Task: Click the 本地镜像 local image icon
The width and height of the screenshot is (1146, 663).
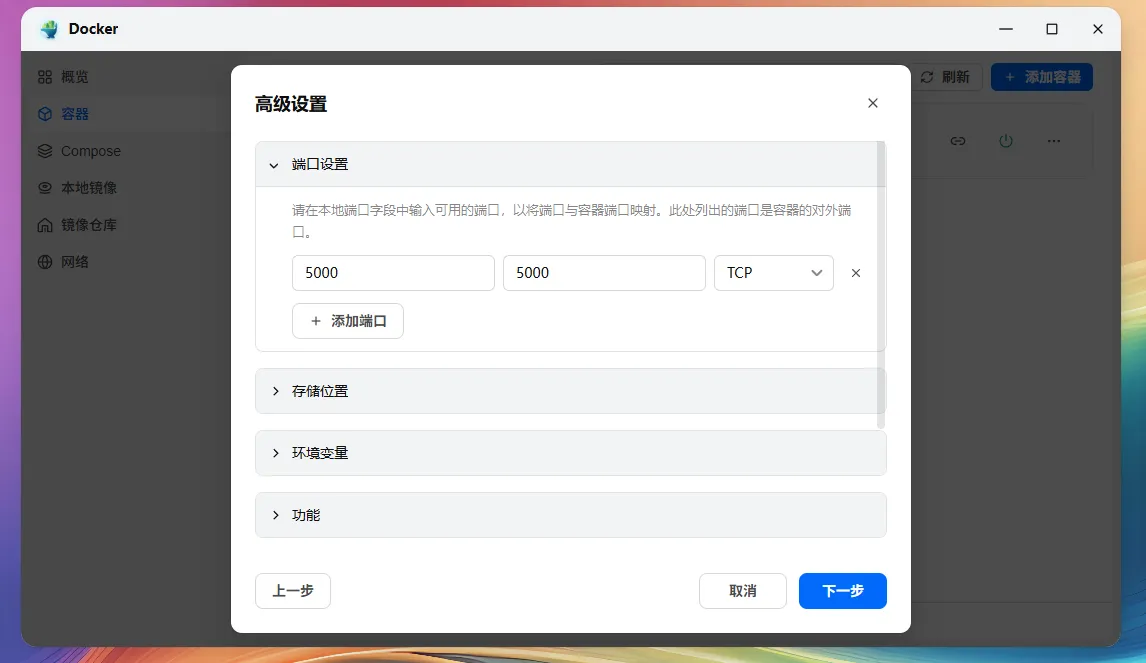Action: pyautogui.click(x=45, y=188)
